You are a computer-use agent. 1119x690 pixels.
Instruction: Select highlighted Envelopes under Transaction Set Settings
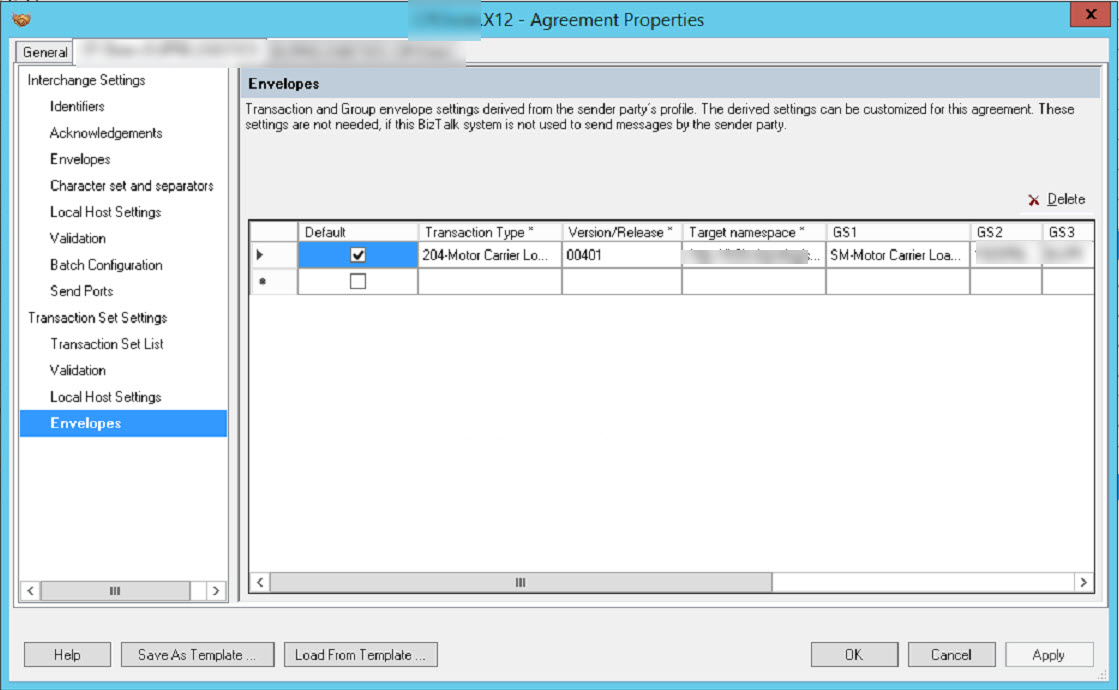[x=123, y=423]
